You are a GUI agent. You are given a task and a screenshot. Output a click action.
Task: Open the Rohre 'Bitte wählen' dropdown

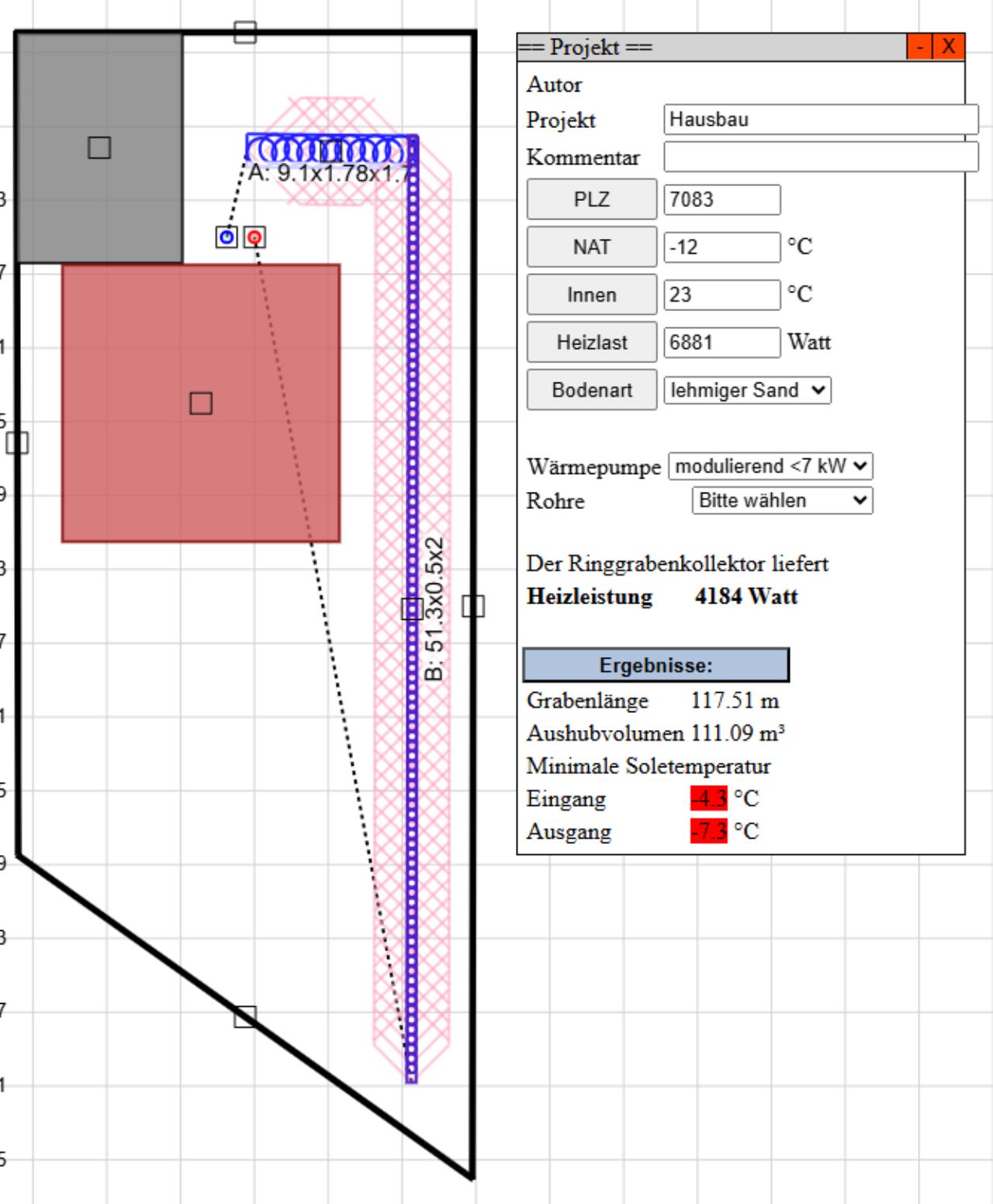point(782,500)
